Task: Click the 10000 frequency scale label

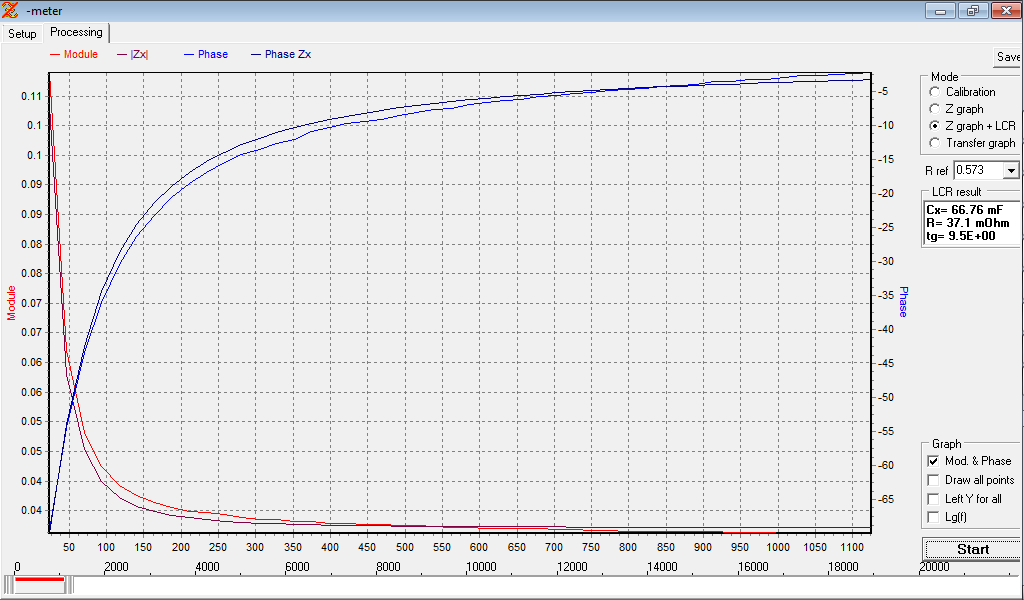Action: 482,567
